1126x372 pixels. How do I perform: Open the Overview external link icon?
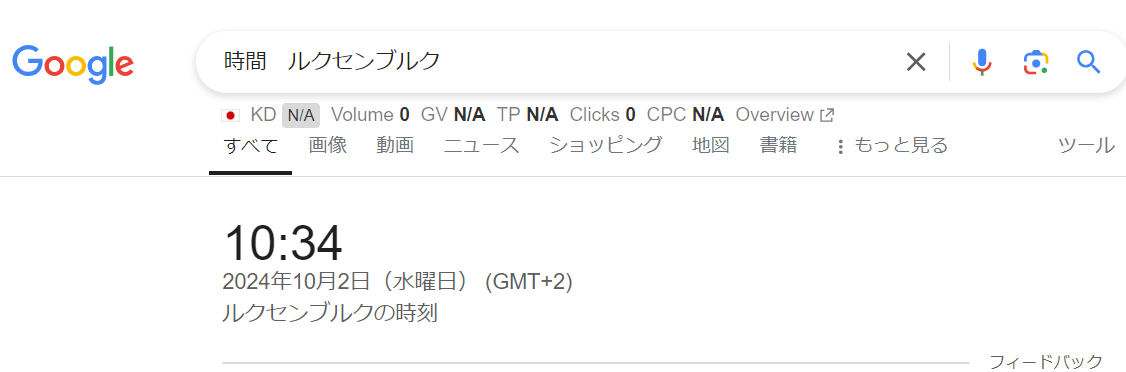point(827,115)
